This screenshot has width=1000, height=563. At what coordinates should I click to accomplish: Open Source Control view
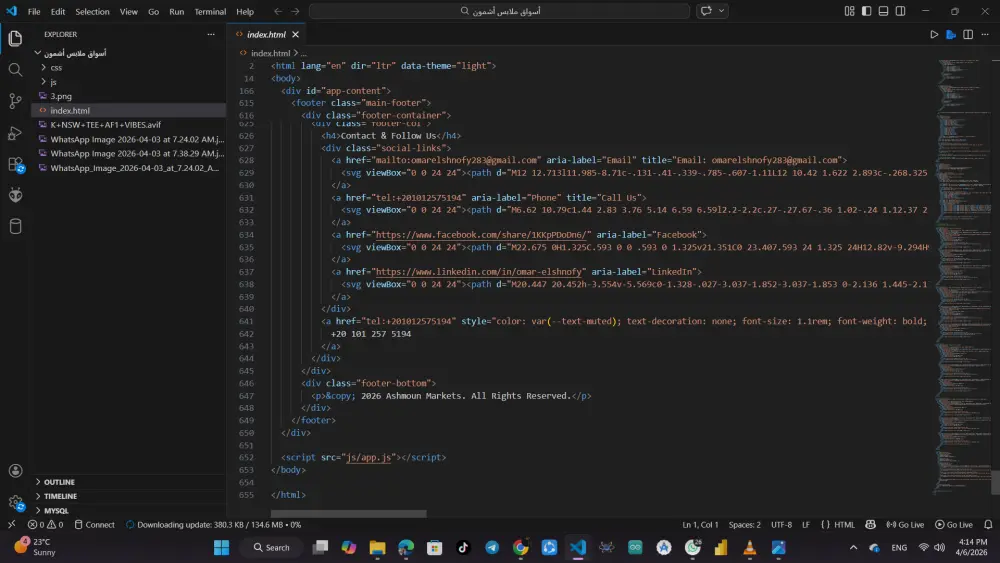click(15, 101)
